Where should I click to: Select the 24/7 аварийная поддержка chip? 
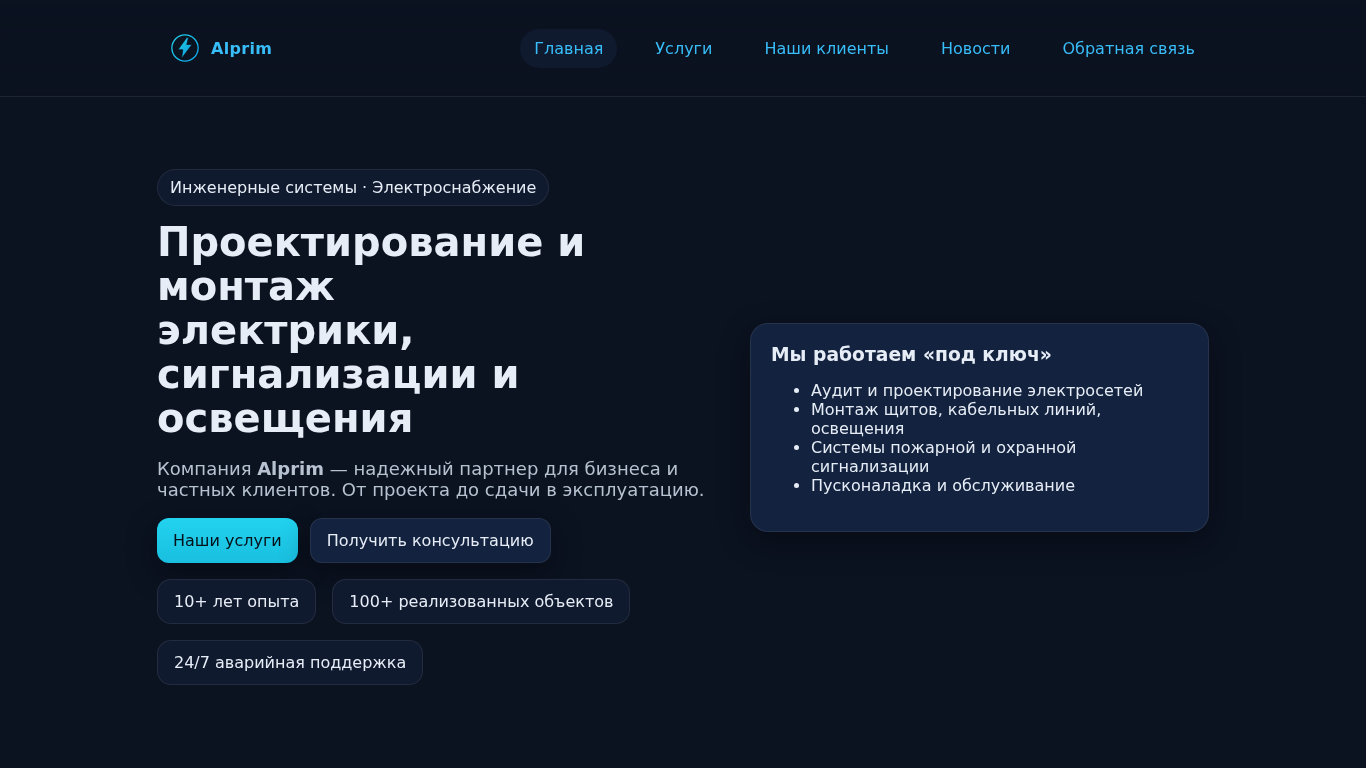click(x=289, y=662)
